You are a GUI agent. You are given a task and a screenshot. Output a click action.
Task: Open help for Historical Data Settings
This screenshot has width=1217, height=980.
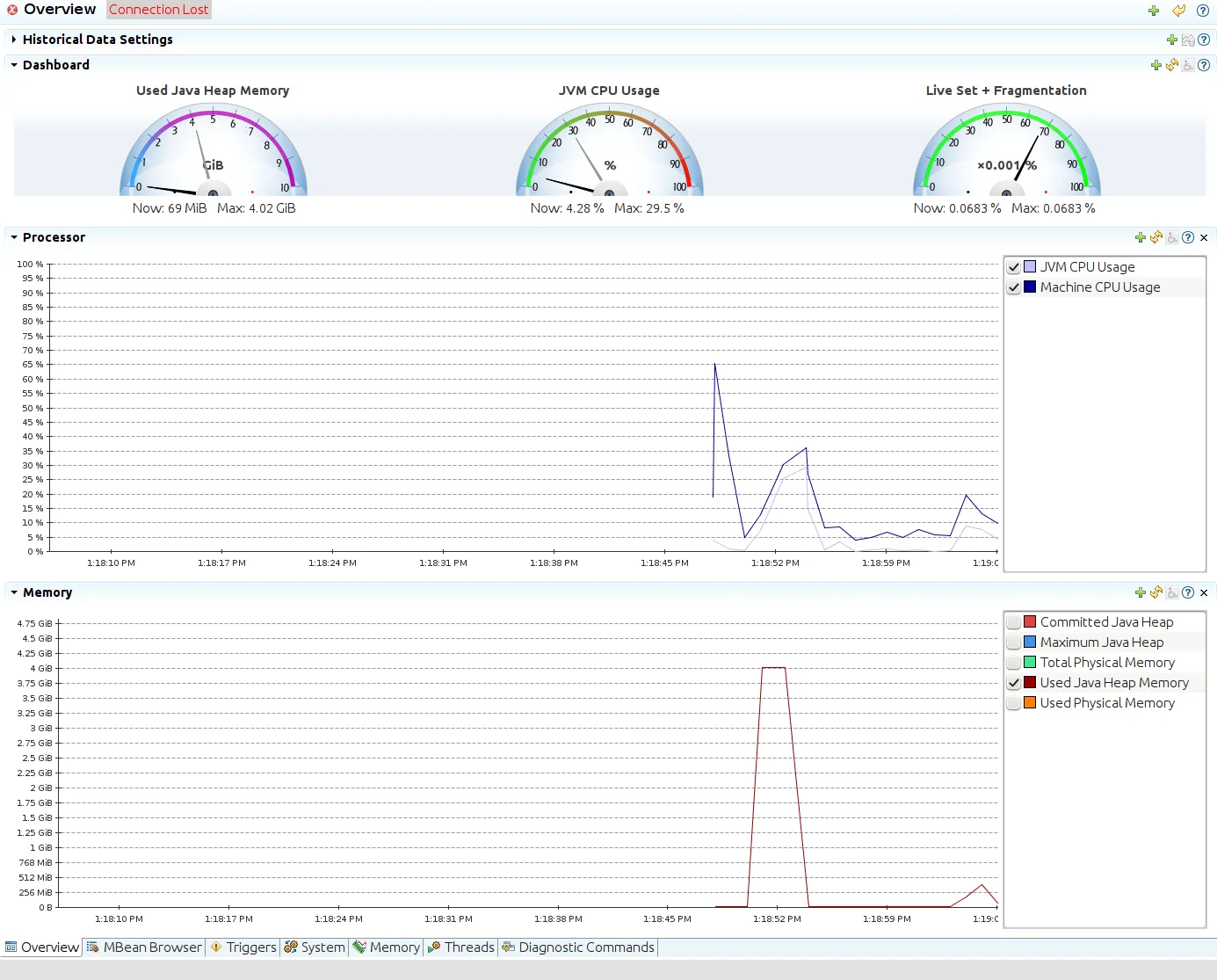click(1204, 40)
